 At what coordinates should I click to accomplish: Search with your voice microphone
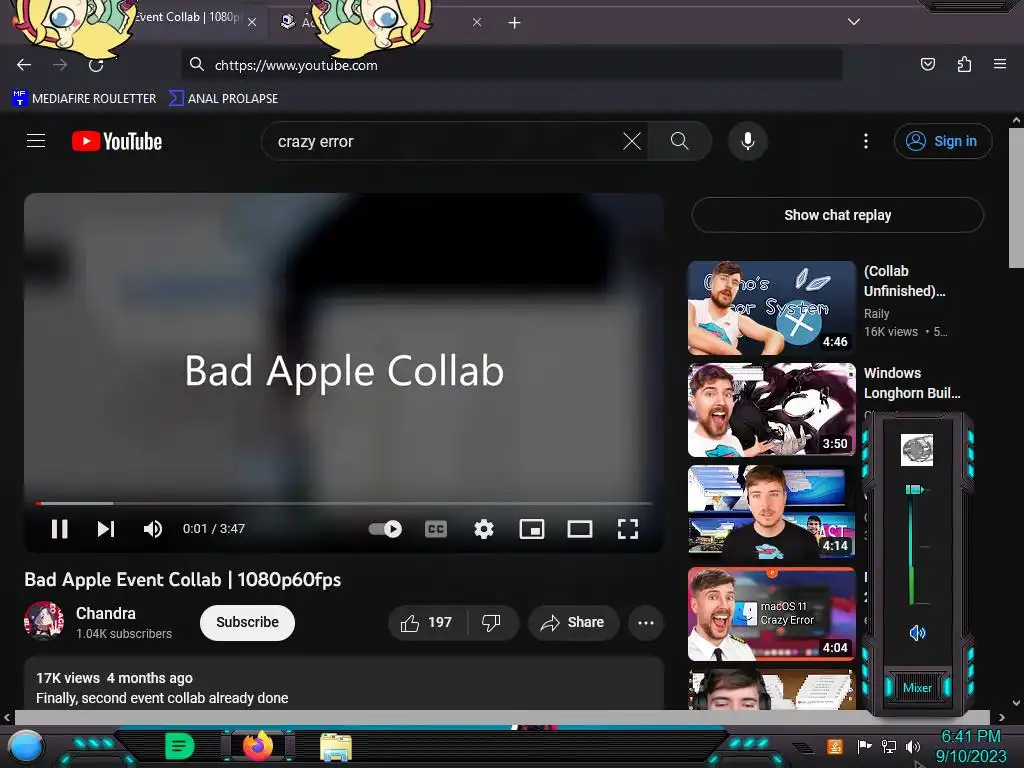(748, 141)
